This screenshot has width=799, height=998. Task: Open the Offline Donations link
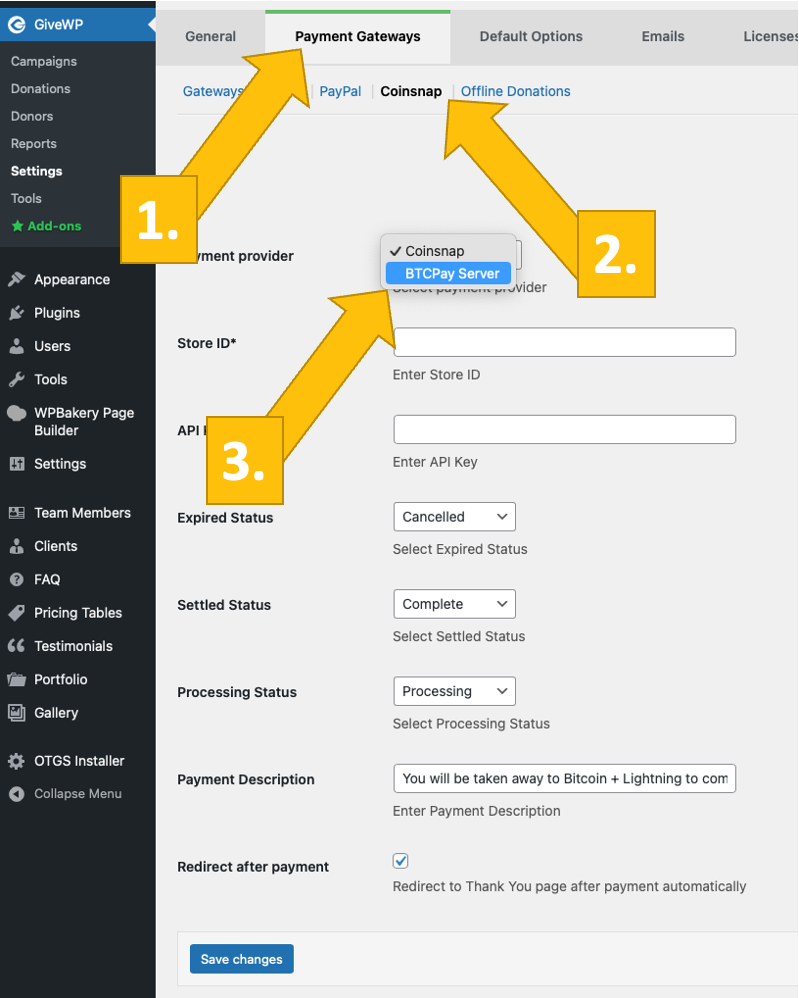click(x=515, y=91)
